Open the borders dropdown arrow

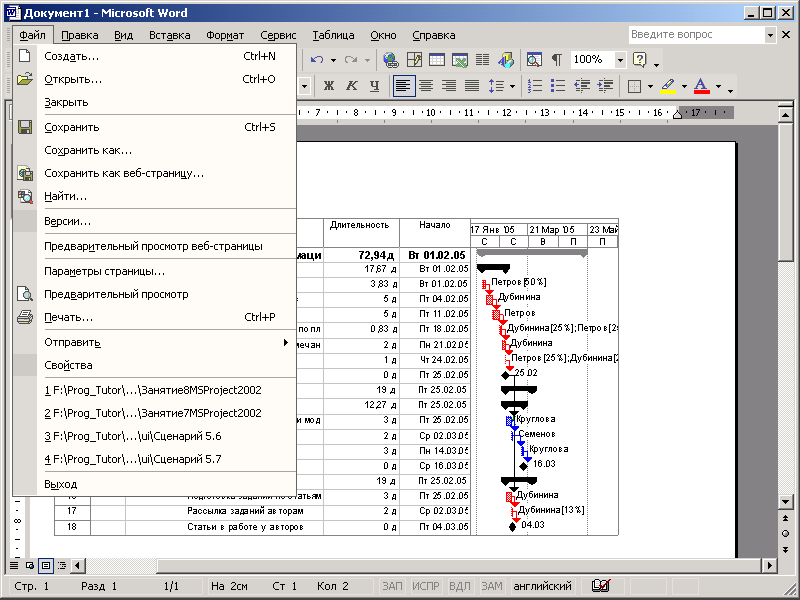coord(650,86)
